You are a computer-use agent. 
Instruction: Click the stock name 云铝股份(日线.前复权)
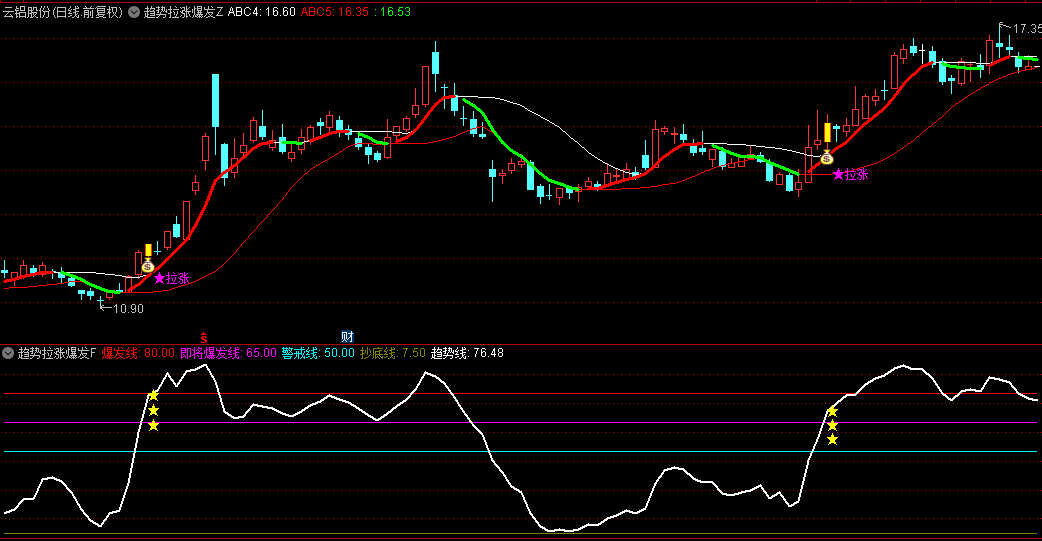pos(63,12)
